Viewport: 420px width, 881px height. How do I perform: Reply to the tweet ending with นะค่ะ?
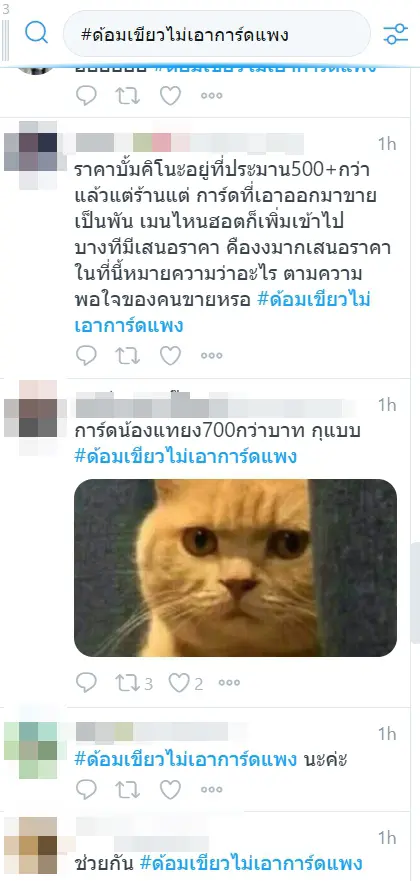tap(86, 789)
